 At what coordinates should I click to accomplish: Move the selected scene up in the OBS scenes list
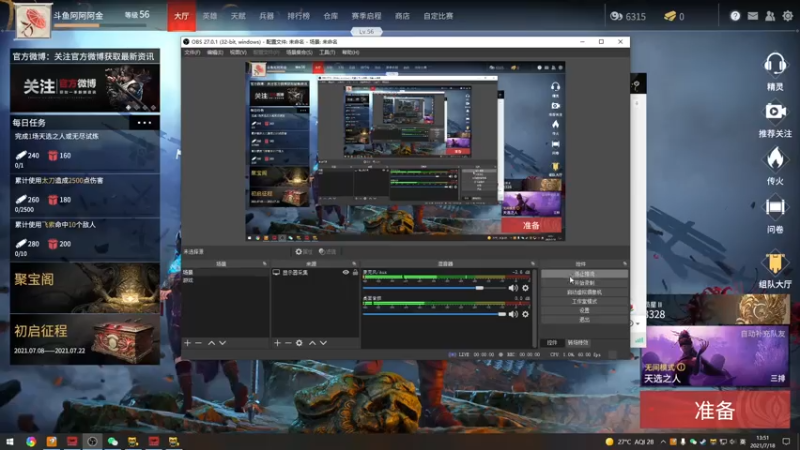click(211, 343)
